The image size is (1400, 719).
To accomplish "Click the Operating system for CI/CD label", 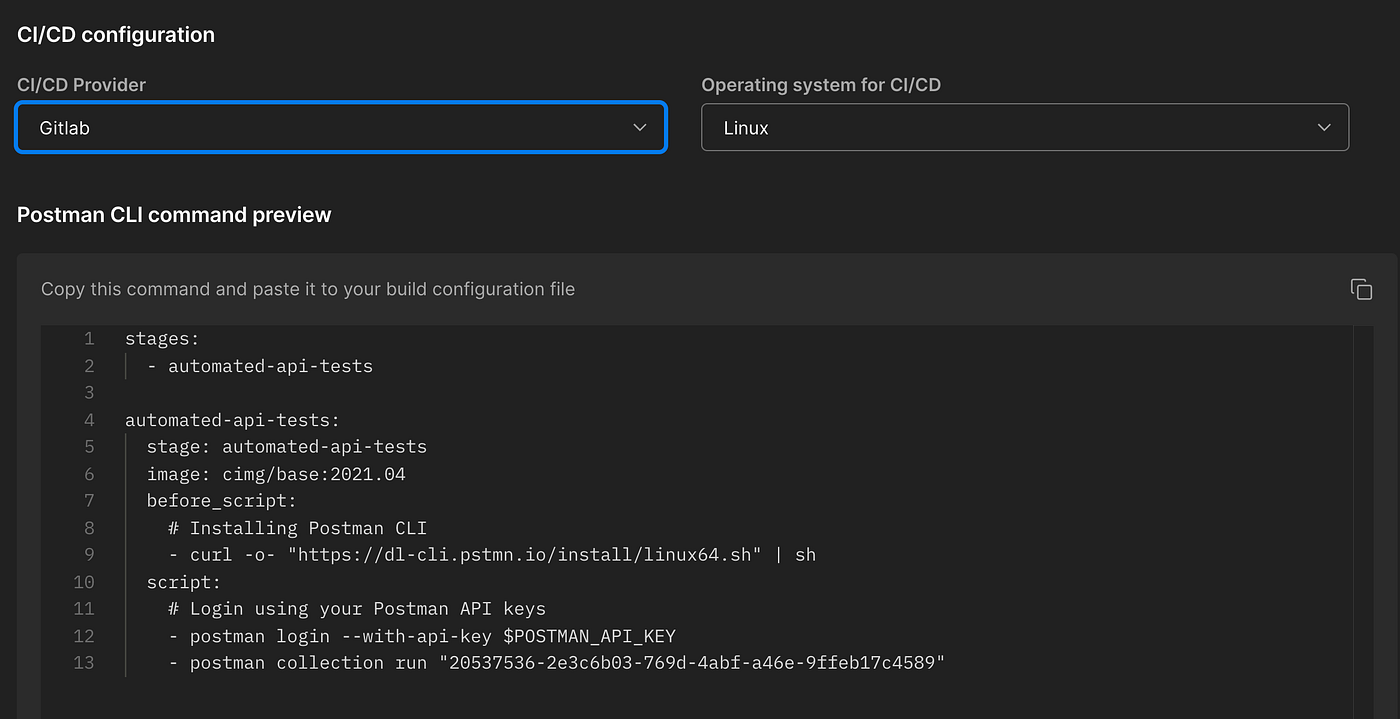I will coord(821,85).
